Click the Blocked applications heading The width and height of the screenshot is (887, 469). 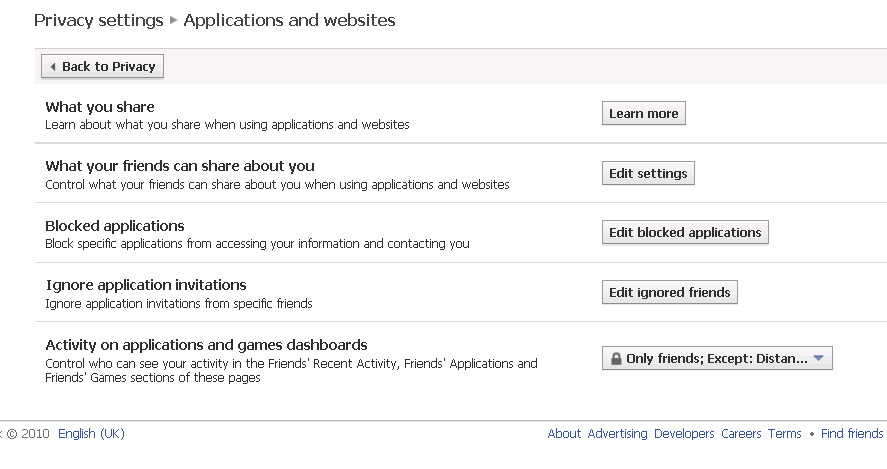(115, 226)
